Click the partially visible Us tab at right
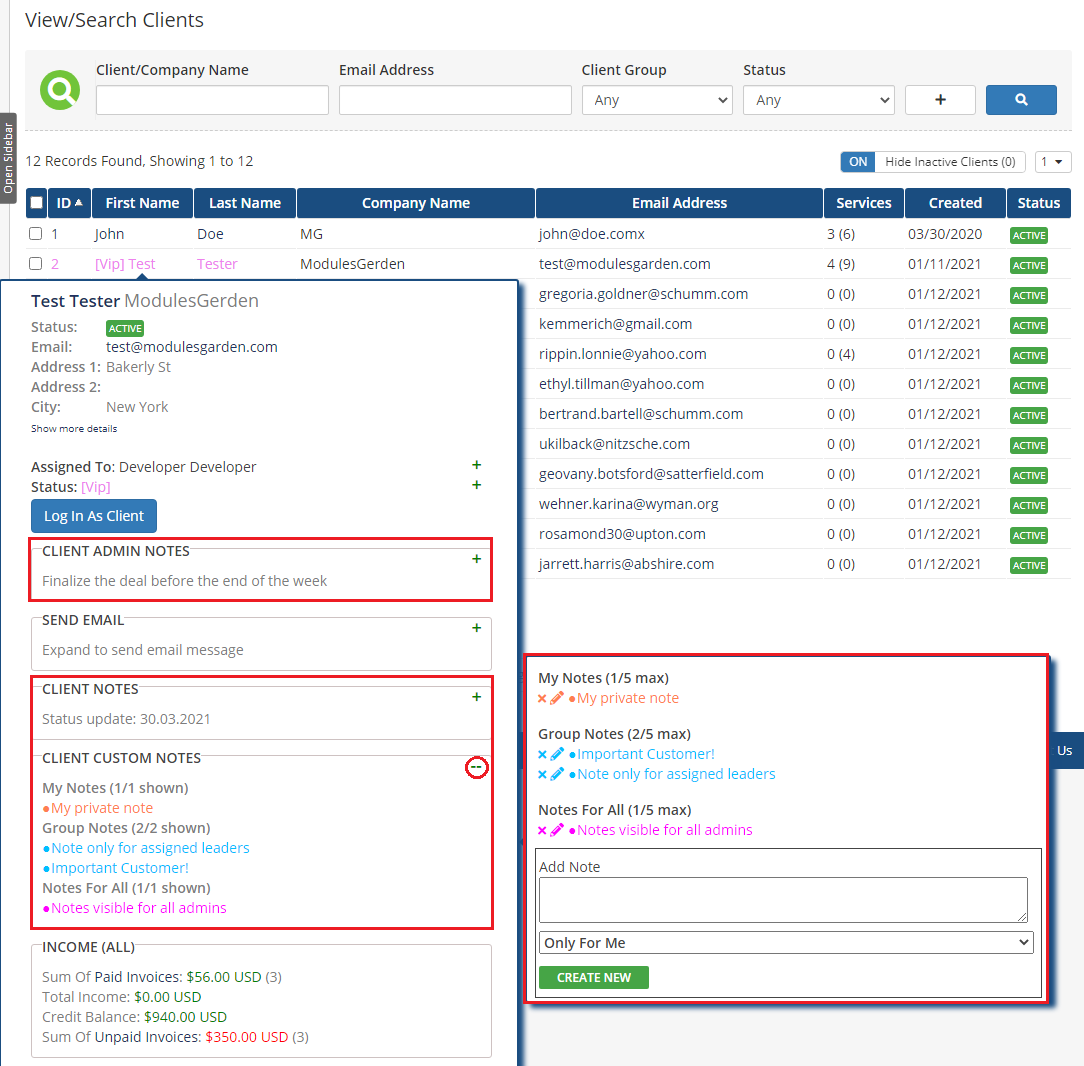Image resolution: width=1084 pixels, height=1066 pixels. 1065,750
